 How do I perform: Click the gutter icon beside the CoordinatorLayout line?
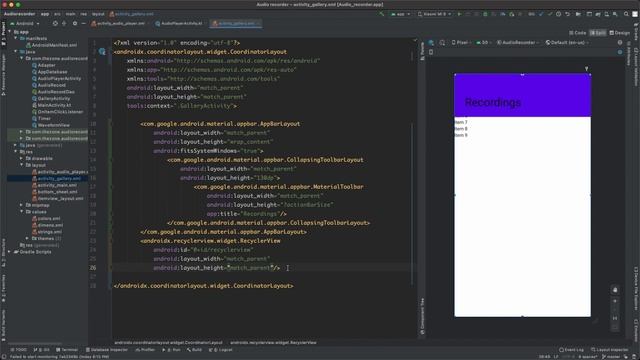pos(102,52)
